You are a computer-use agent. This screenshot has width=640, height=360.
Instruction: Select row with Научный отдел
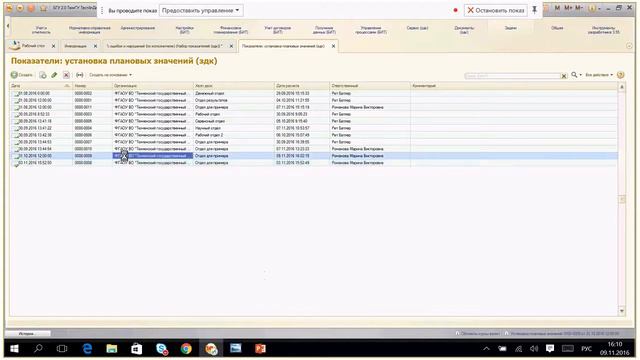coord(313,128)
